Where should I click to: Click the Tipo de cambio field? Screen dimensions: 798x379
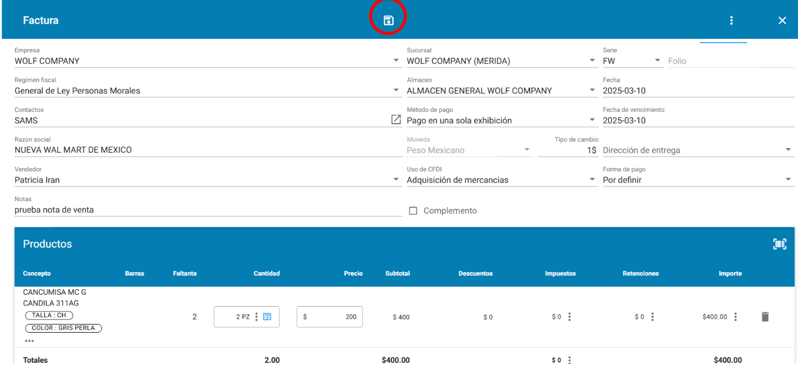[x=567, y=150]
